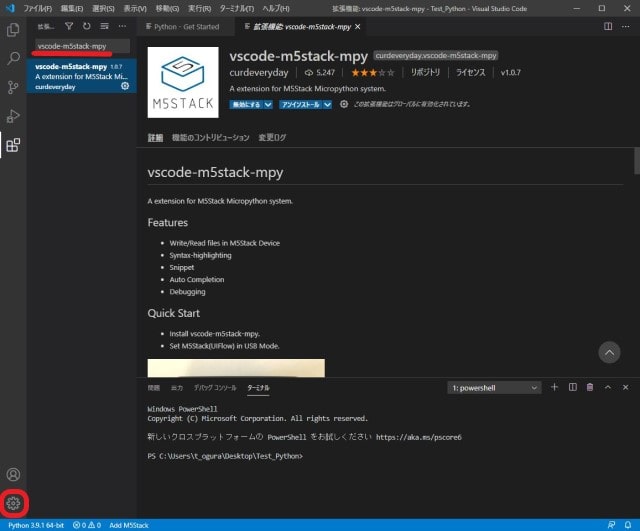Open Accounts icon in activity bar
This screenshot has height=531, width=640.
[x=13, y=474]
